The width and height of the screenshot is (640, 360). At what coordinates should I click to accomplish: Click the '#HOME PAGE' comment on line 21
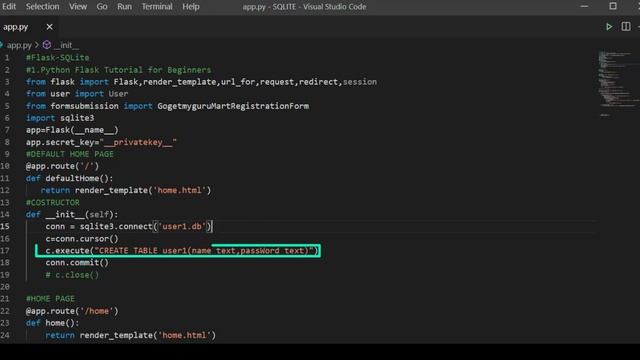(50, 299)
